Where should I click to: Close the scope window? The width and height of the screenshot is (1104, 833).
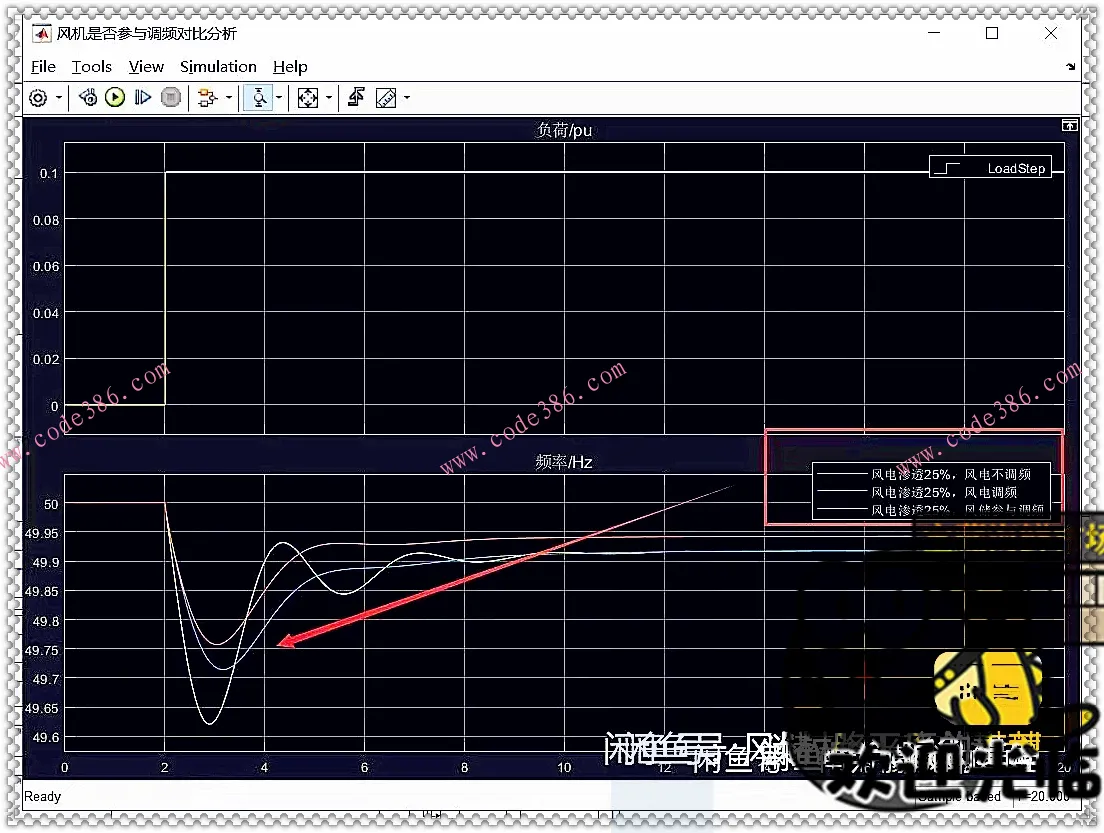coord(1050,33)
